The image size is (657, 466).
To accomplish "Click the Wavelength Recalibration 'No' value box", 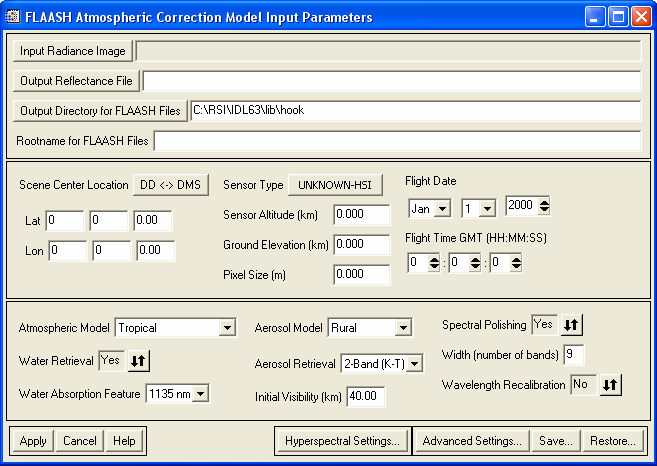I will point(584,384).
